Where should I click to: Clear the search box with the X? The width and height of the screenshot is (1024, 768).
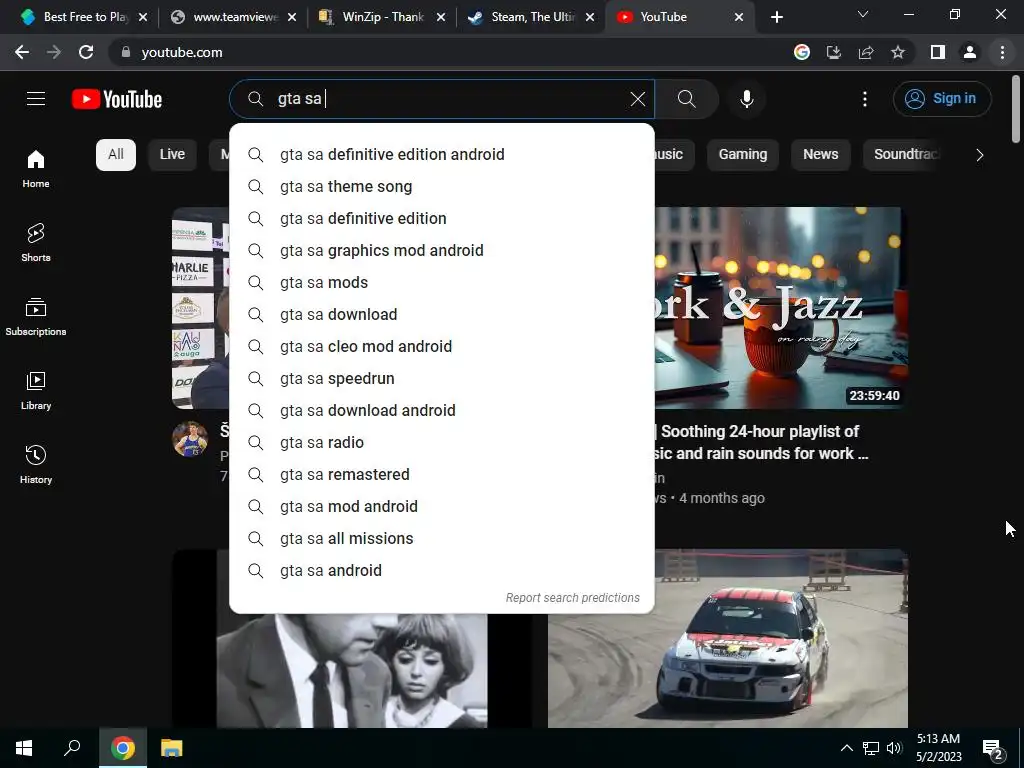click(637, 99)
